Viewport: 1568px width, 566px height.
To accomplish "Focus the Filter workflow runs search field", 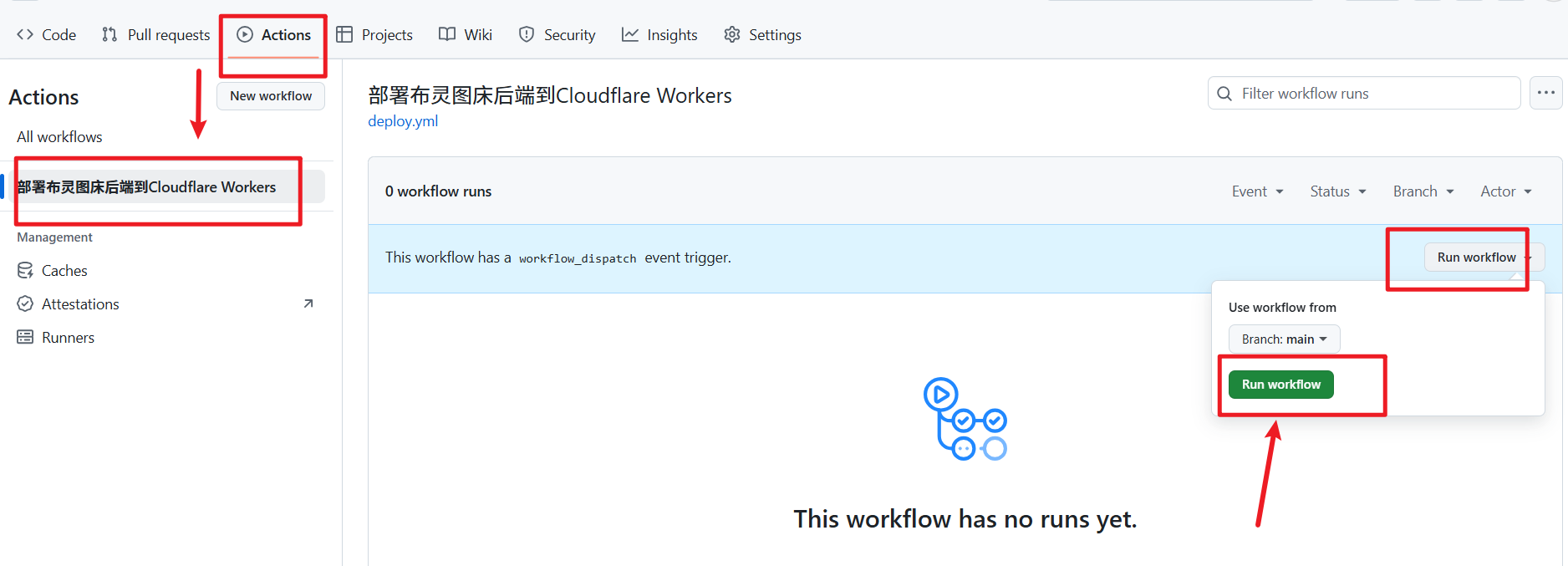I will (1371, 94).
